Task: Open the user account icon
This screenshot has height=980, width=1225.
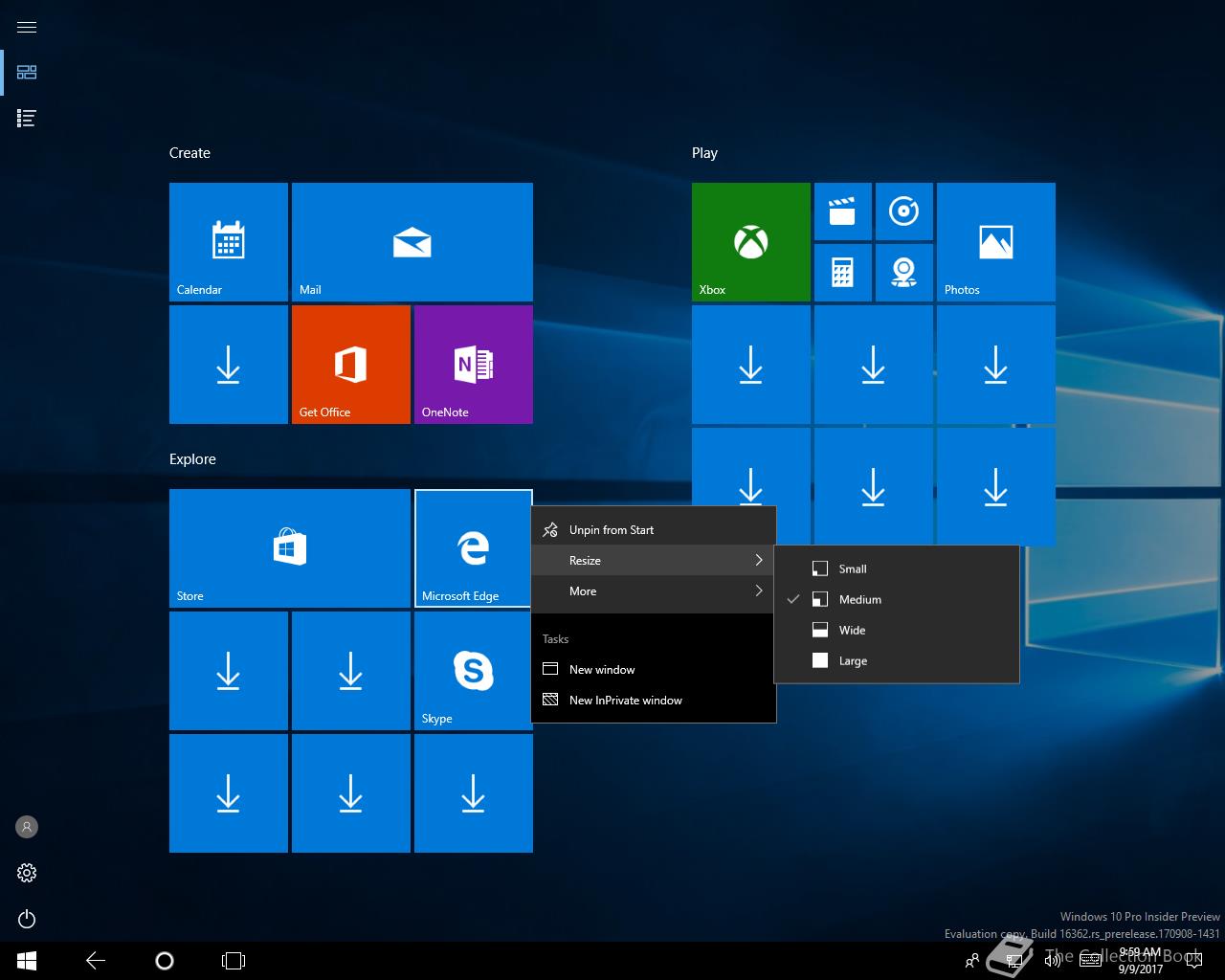Action: 27,826
